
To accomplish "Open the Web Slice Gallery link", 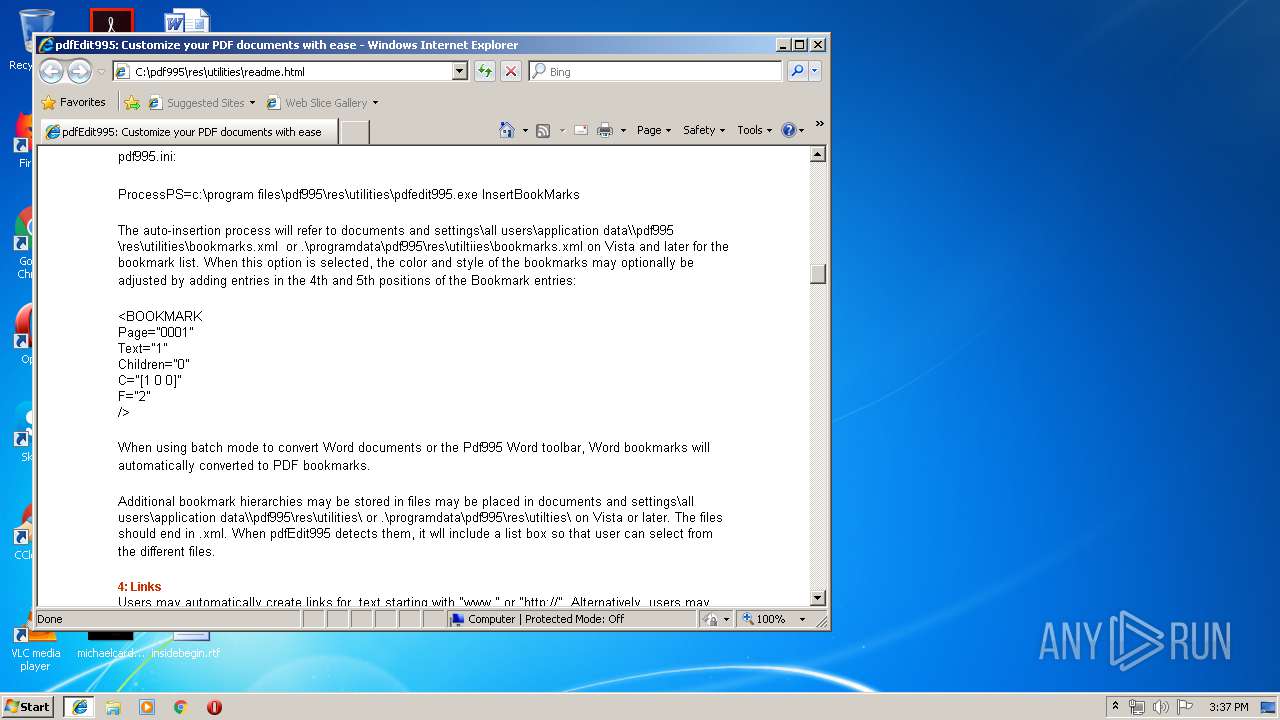I will pyautogui.click(x=317, y=102).
